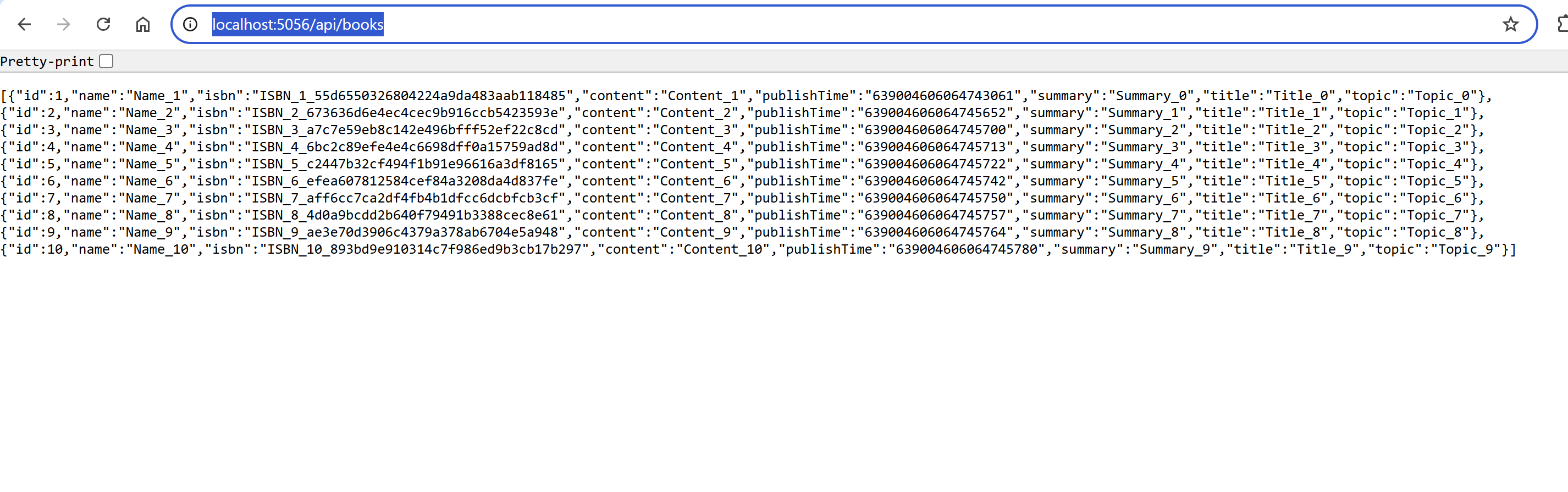1568x492 pixels.
Task: Click the ISBN_3_a7c7e59eb8c142e496bfff52ef22c8cd value
Action: click(405, 130)
